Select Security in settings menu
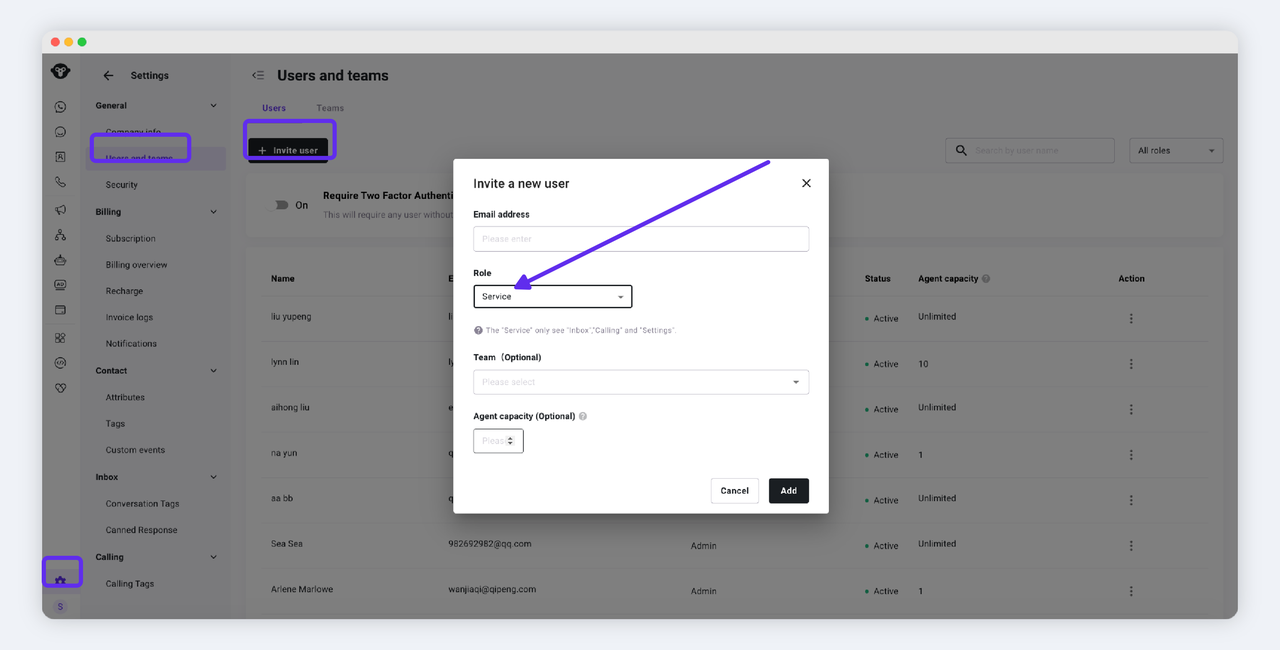The image size is (1280, 650). point(122,185)
